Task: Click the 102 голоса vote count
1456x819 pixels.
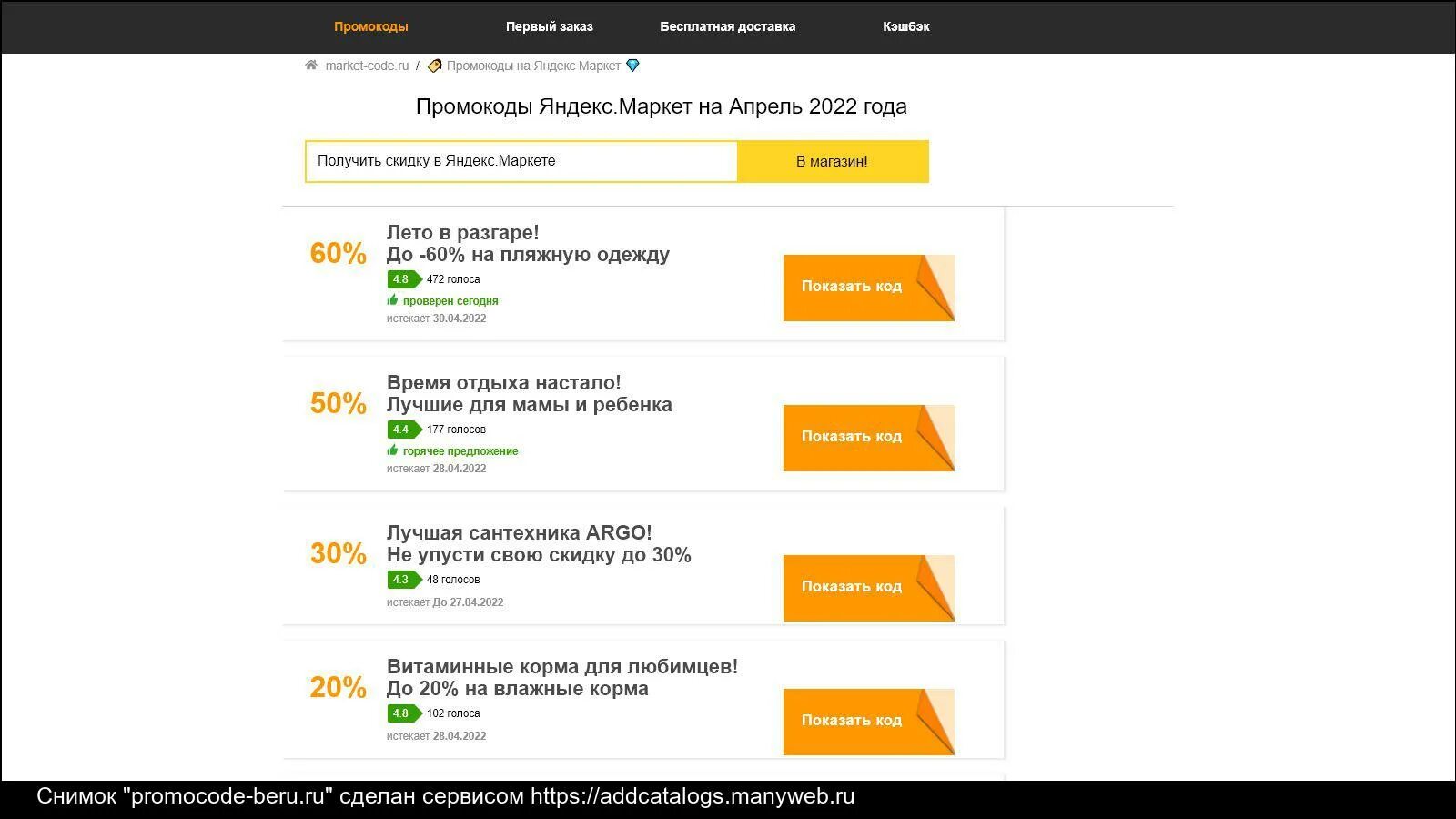Action: pos(453,713)
